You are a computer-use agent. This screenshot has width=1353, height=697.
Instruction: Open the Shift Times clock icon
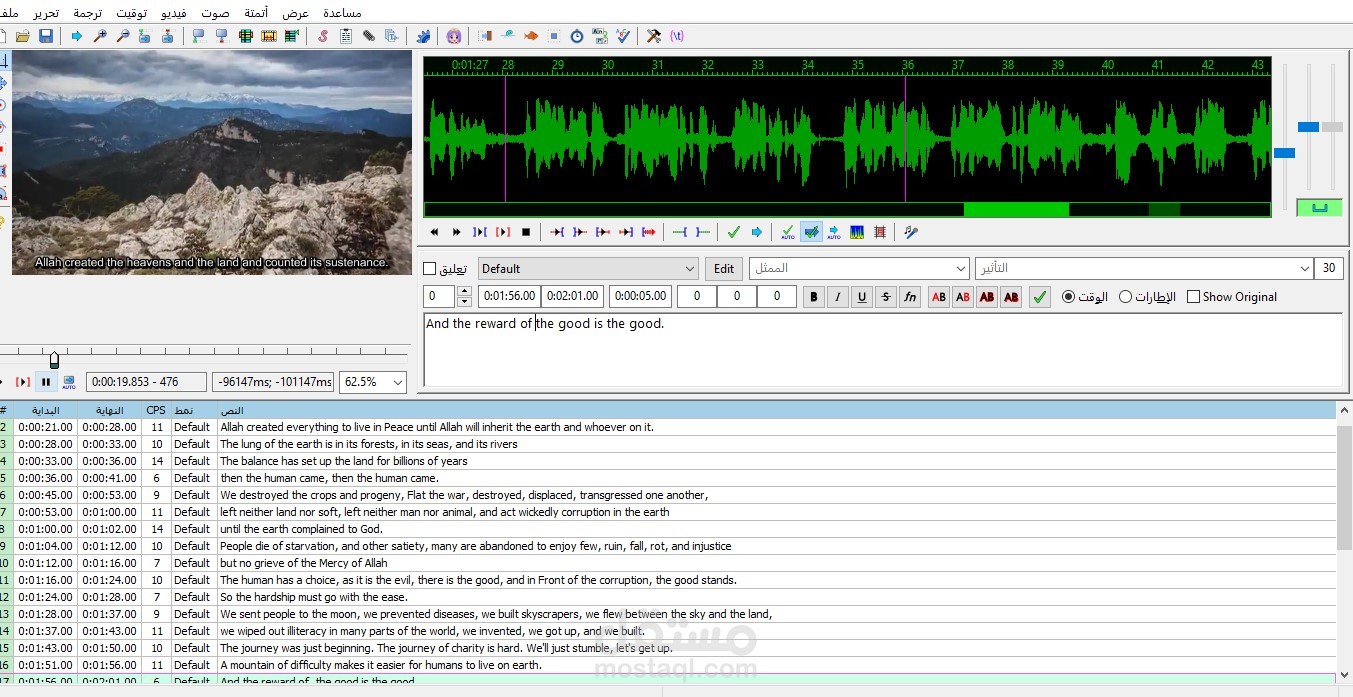[577, 36]
